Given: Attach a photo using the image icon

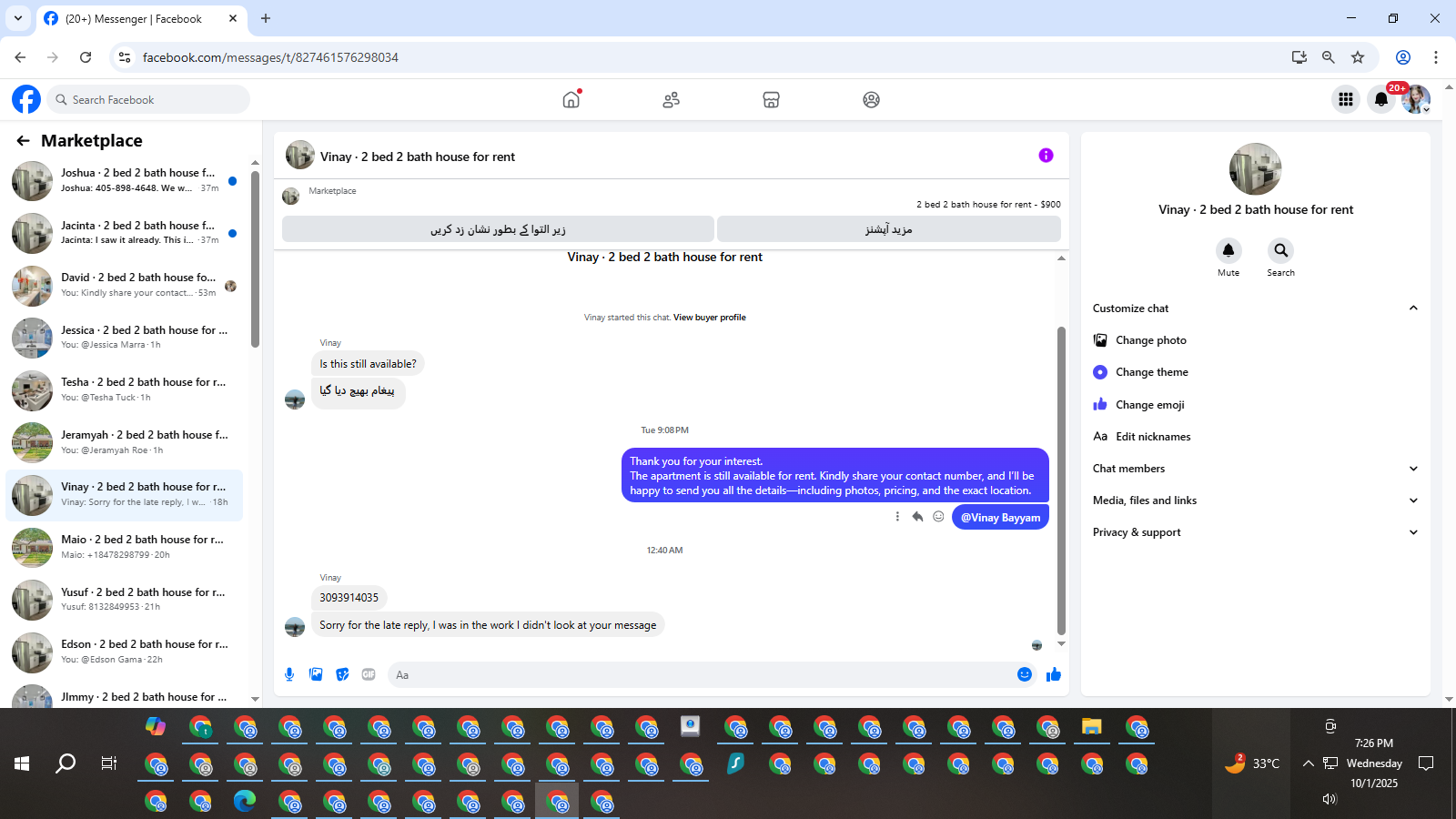Looking at the screenshot, I should click(x=316, y=674).
